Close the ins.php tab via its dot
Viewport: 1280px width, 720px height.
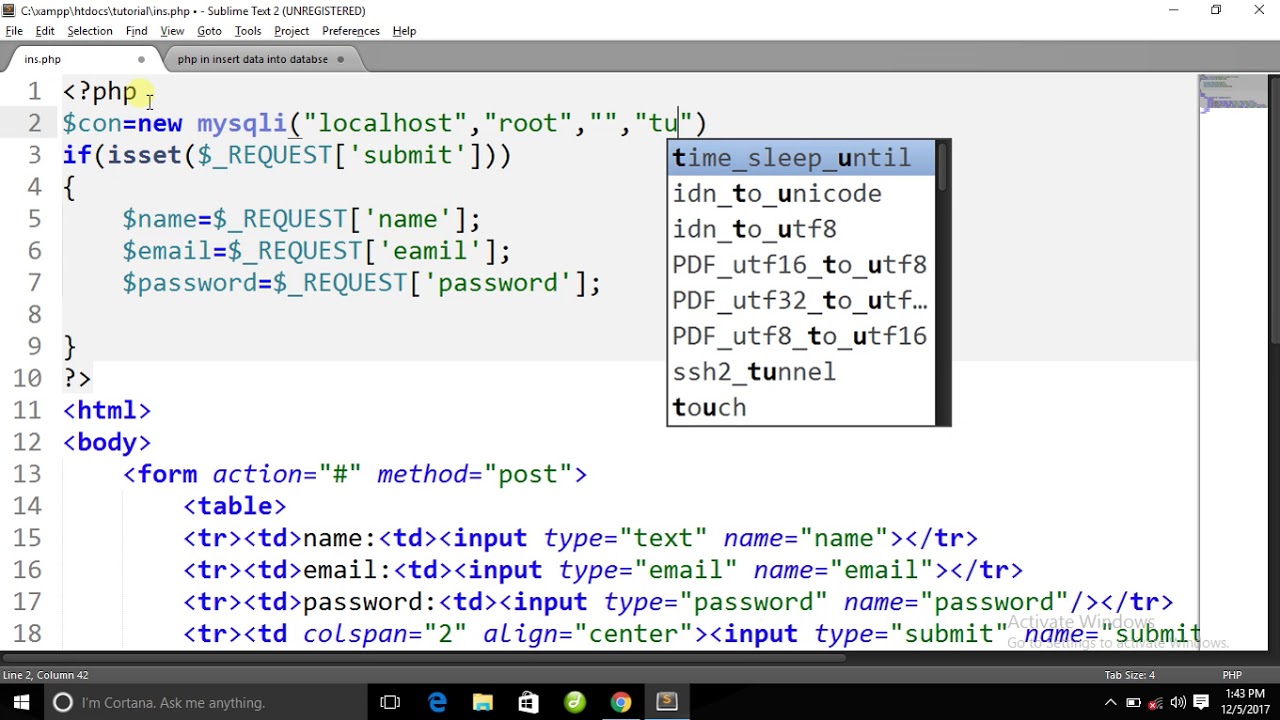[x=141, y=60]
